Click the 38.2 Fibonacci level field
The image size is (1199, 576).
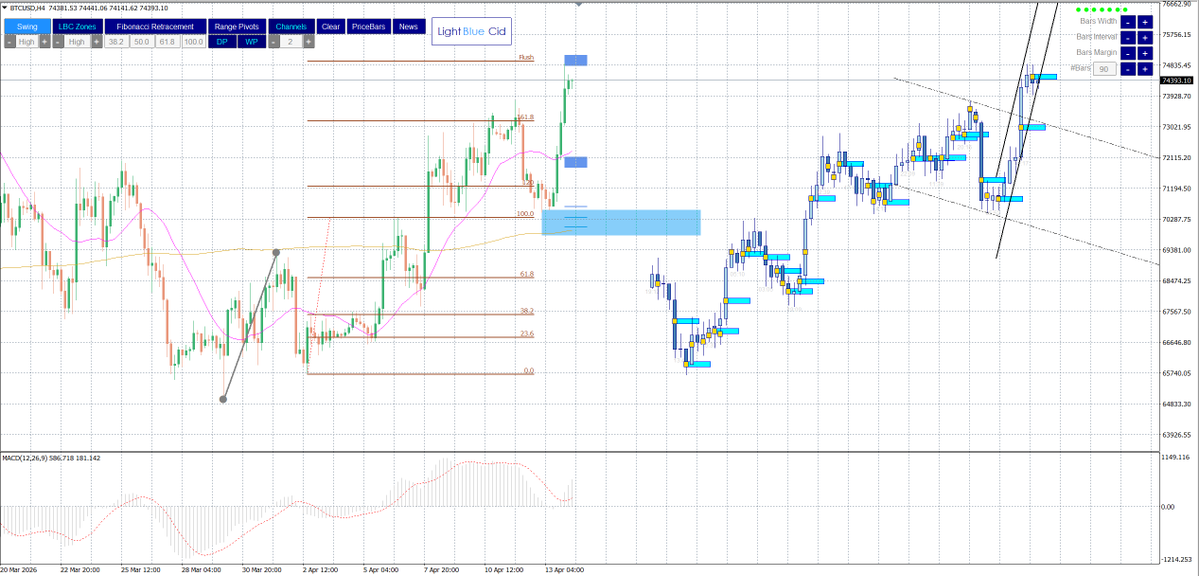pyautogui.click(x=117, y=41)
